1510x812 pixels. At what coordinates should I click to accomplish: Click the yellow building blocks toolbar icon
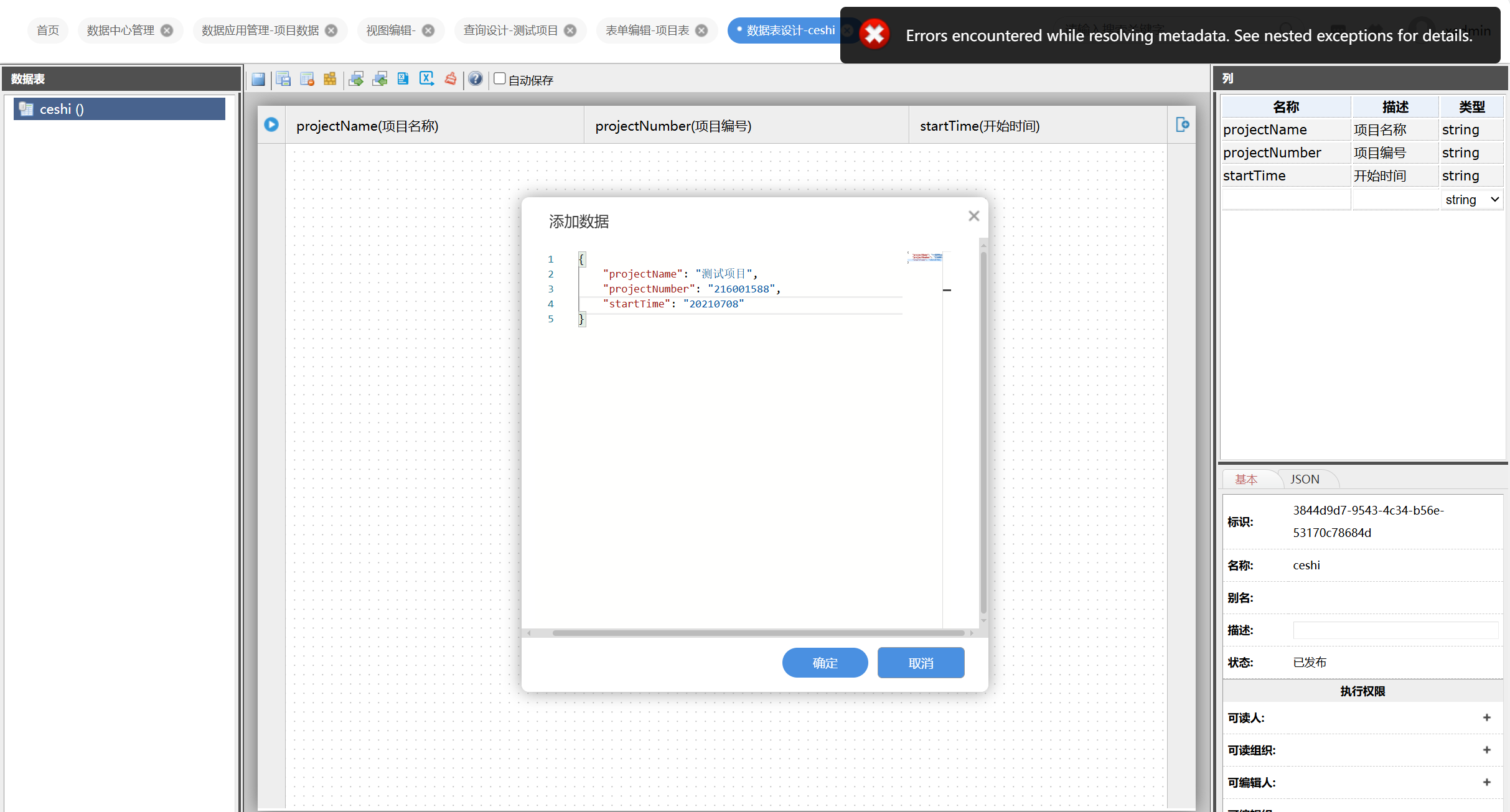(x=330, y=79)
